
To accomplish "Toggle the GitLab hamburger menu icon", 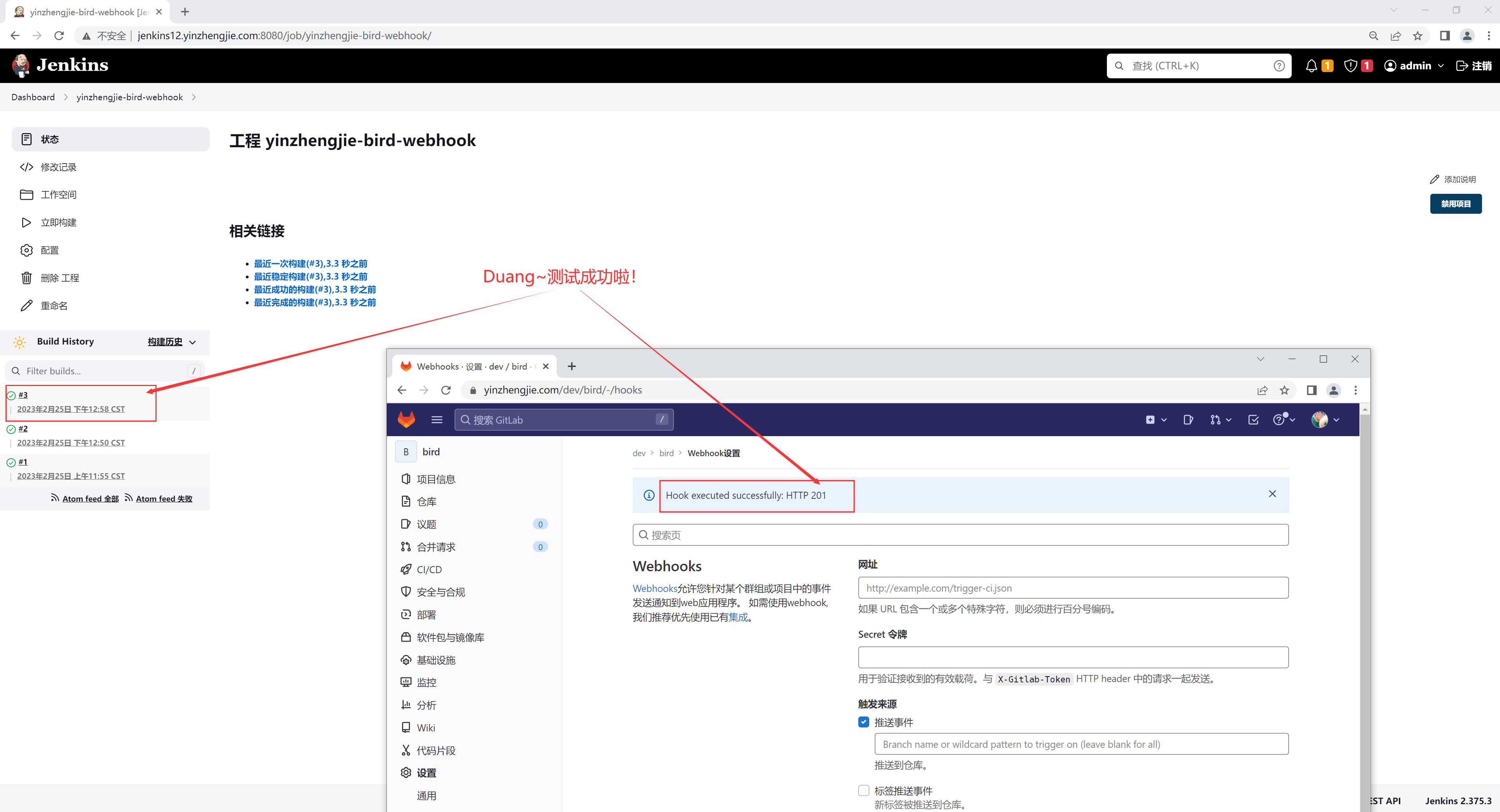I will [437, 420].
